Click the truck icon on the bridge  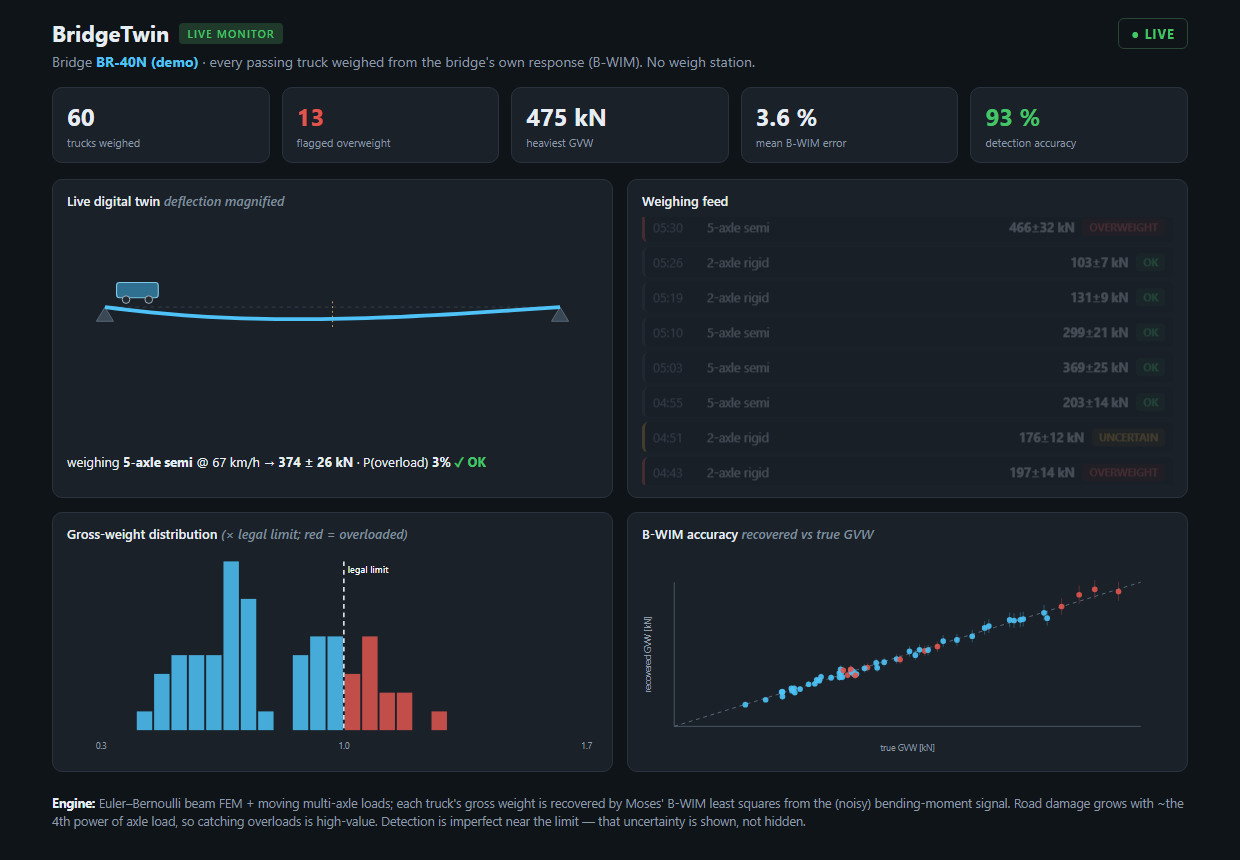click(x=137, y=292)
